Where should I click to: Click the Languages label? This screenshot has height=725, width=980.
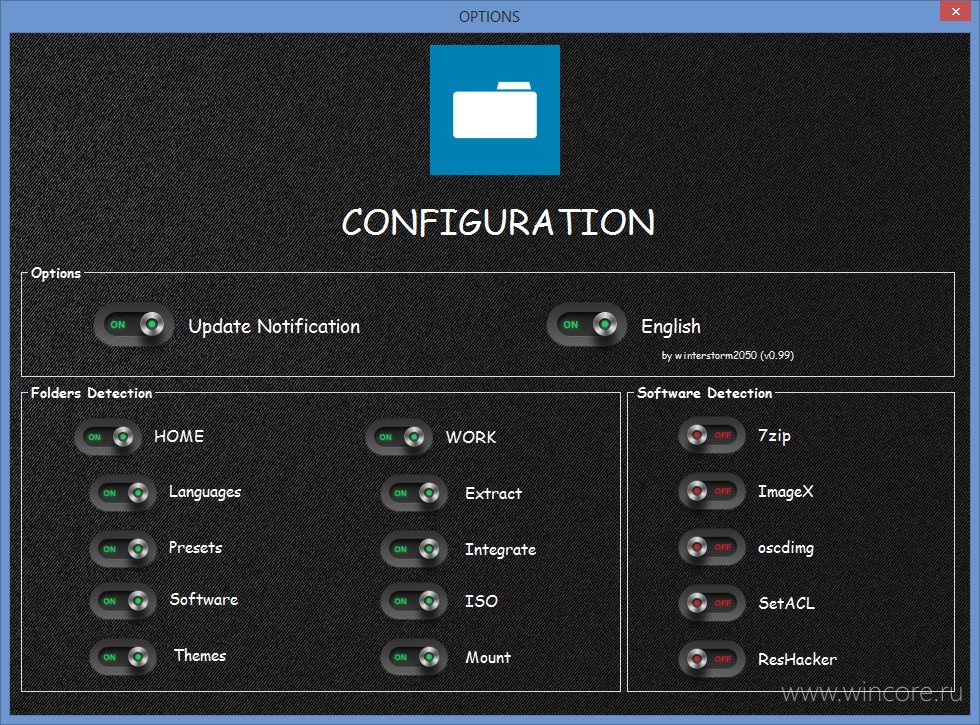click(x=205, y=492)
